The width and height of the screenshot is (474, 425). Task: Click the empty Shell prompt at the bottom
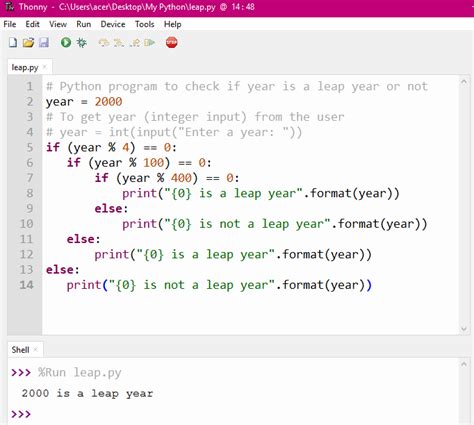[x=21, y=414]
